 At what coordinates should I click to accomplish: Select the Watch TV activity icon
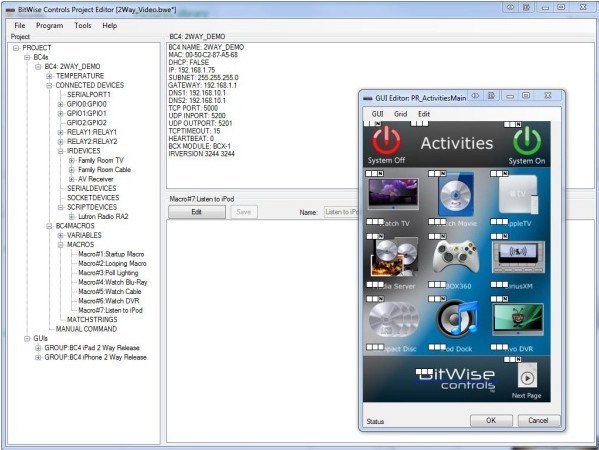coord(393,195)
